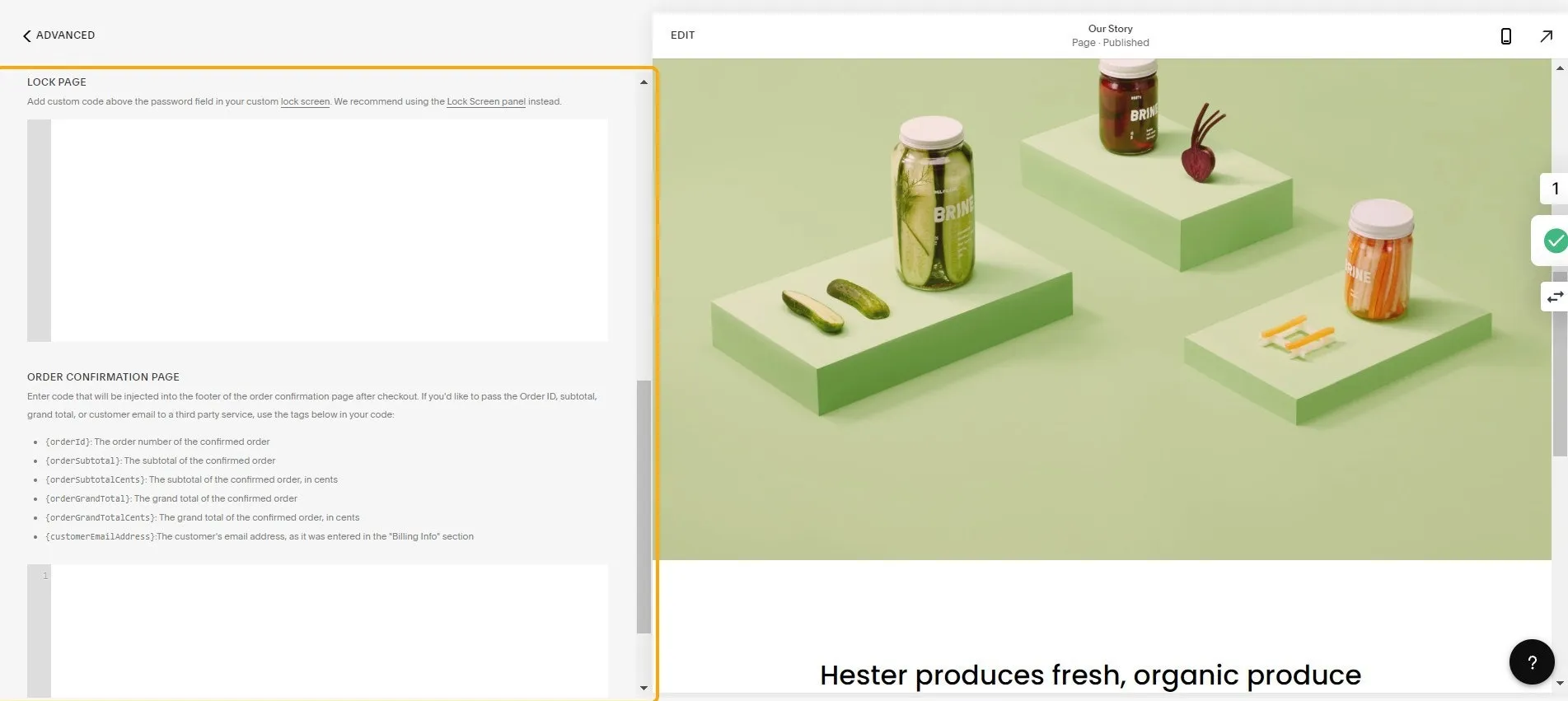
Task: Select the {orderSubtotalCents} tag line
Action: pyautogui.click(x=191, y=480)
